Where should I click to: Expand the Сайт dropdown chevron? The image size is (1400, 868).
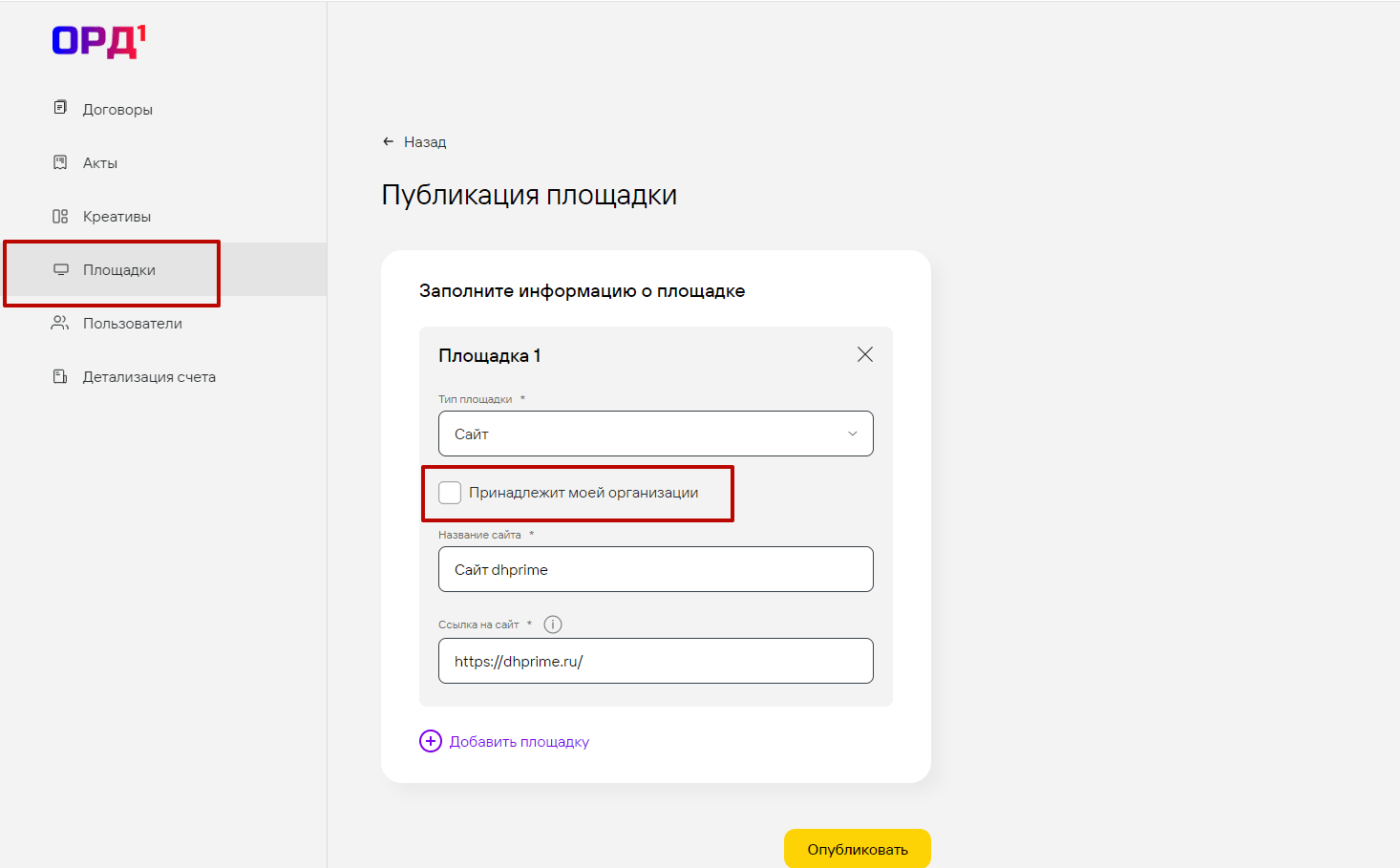(x=853, y=434)
